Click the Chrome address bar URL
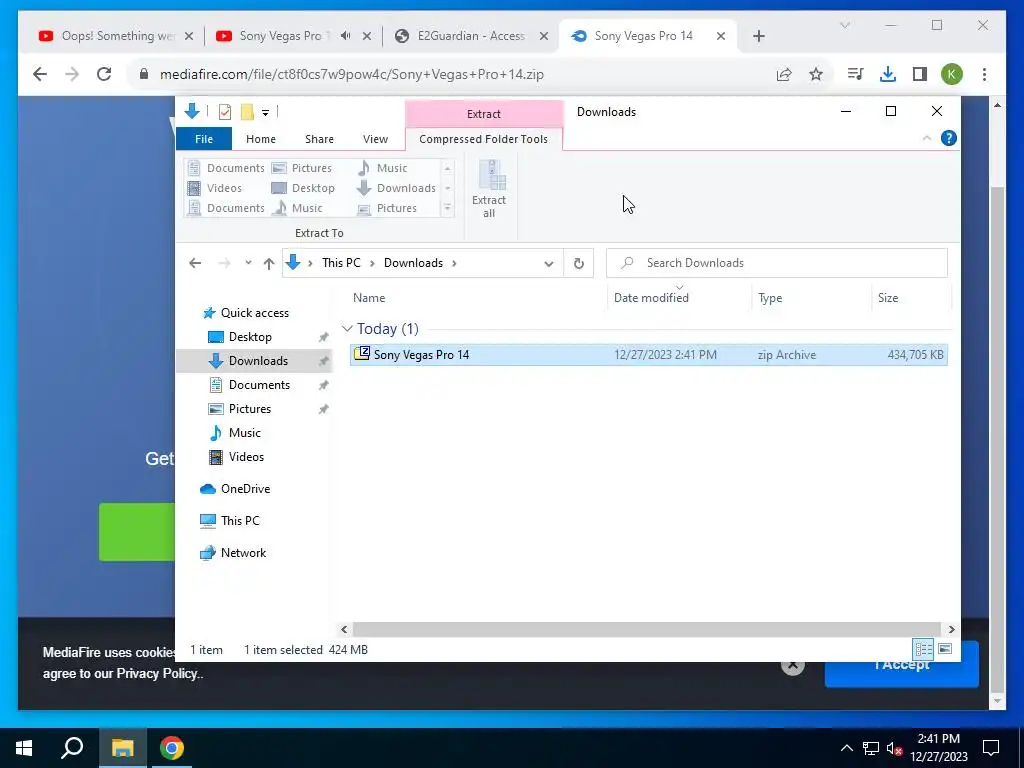1024x768 pixels. (x=351, y=74)
